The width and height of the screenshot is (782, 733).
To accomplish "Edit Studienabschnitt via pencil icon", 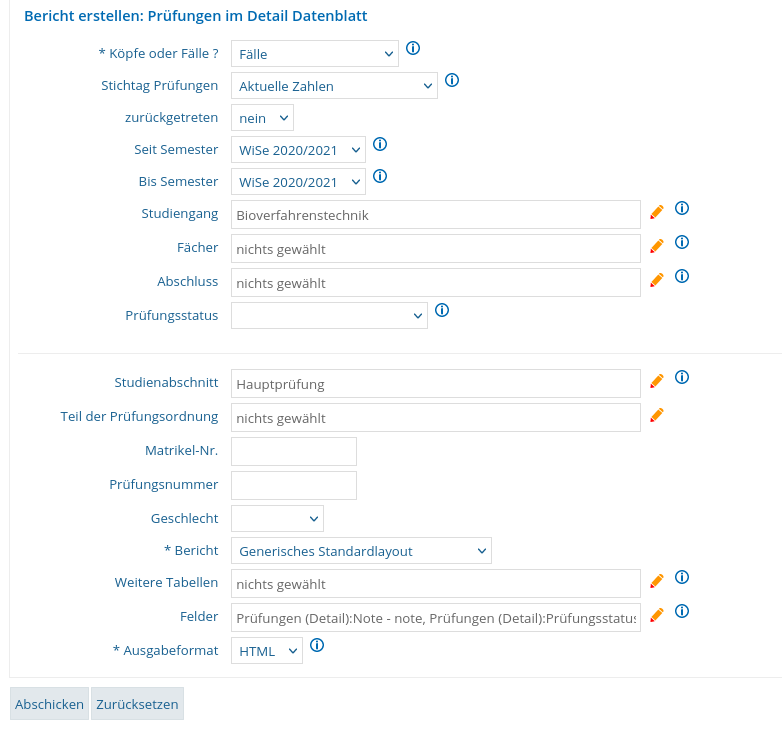I will pos(657,381).
